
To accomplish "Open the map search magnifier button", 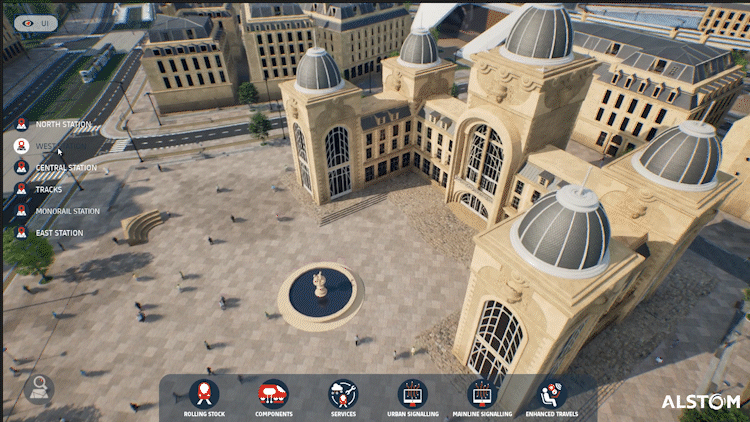I will (x=39, y=389).
